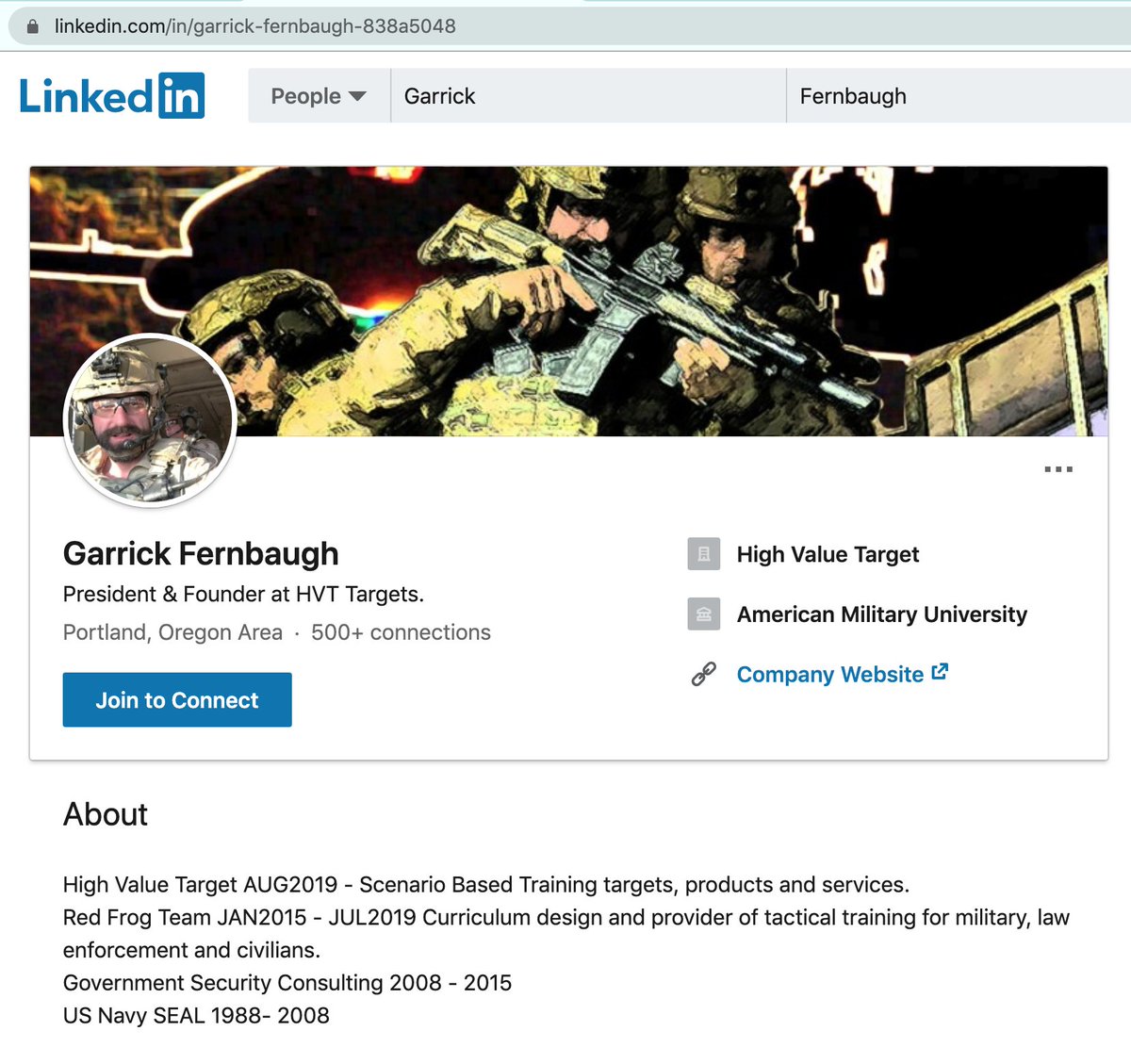Screen dimensions: 1131x1064
Task: Focus the first name field containing Garrick
Action: pos(588,96)
